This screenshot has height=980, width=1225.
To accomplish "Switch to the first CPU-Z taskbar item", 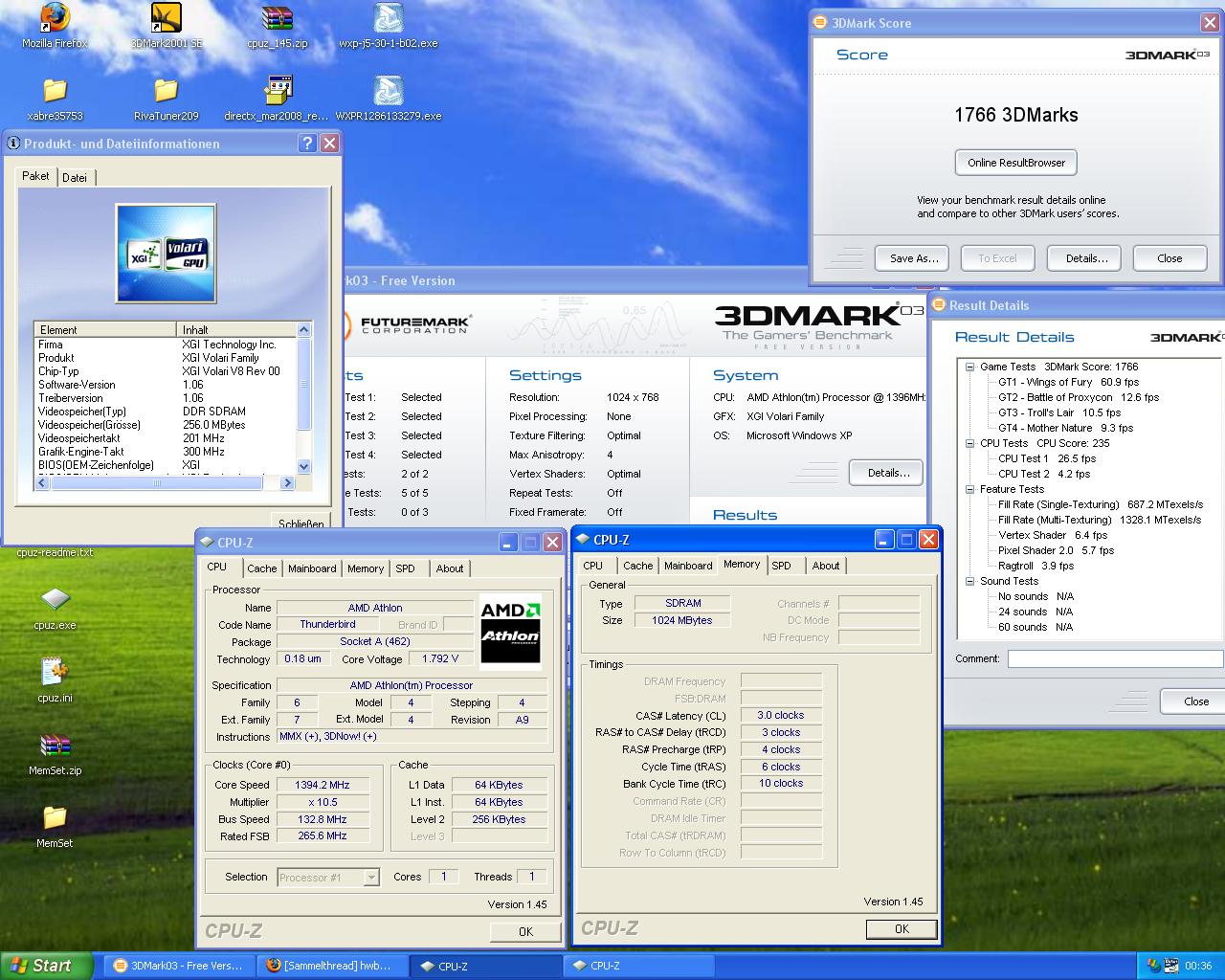I will pyautogui.click(x=485, y=966).
